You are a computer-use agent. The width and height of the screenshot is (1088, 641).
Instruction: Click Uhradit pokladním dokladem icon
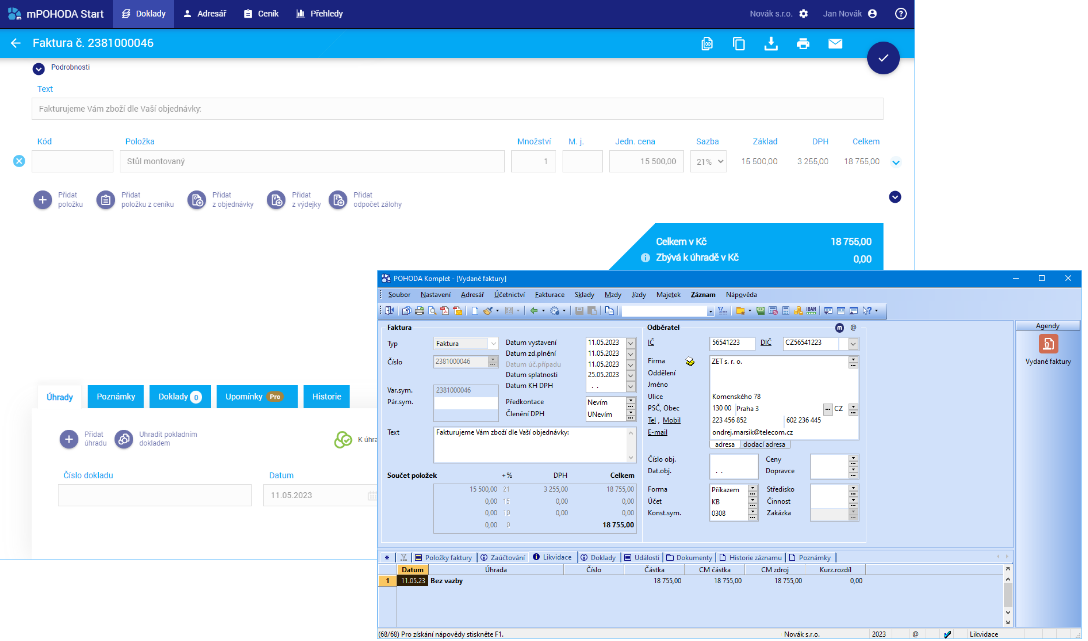(124, 439)
